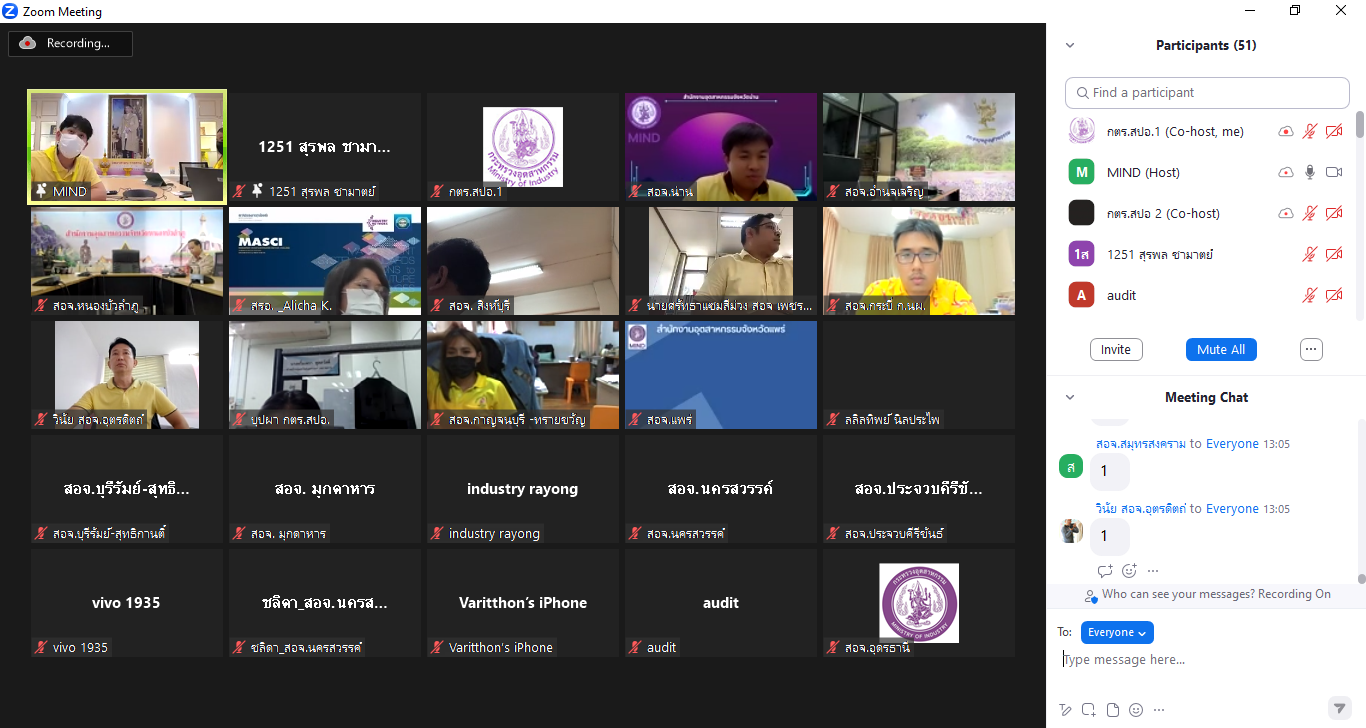Collapse the Participants panel chevron
Viewport: 1366px width, 728px height.
click(1070, 45)
